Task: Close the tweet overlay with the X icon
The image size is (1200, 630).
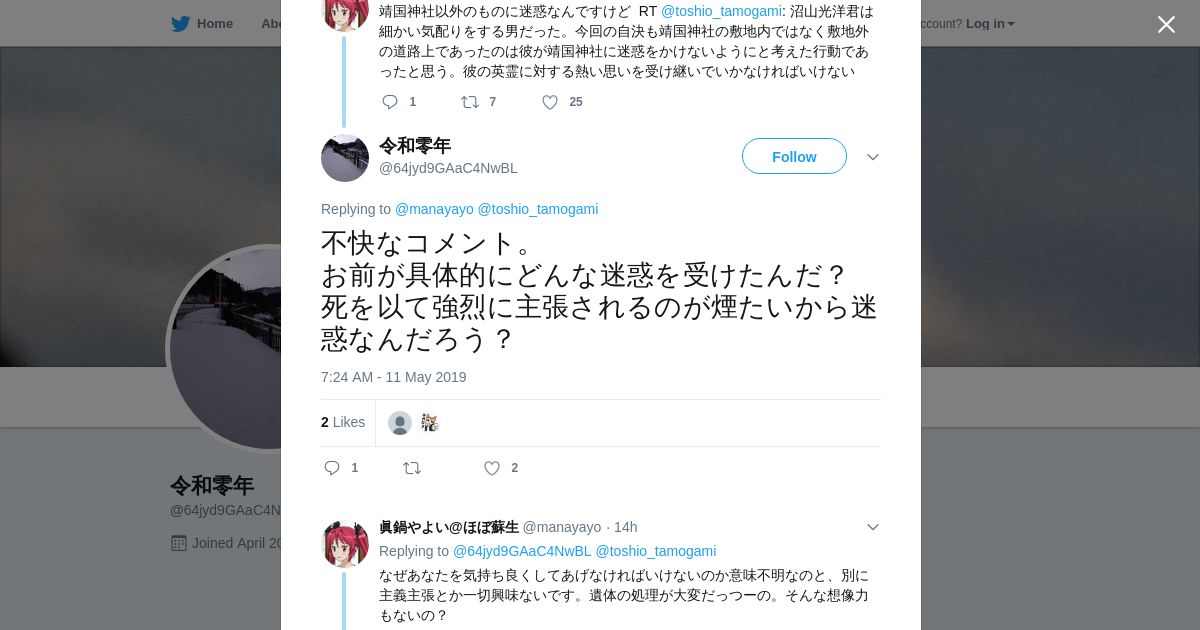Action: [x=1166, y=24]
